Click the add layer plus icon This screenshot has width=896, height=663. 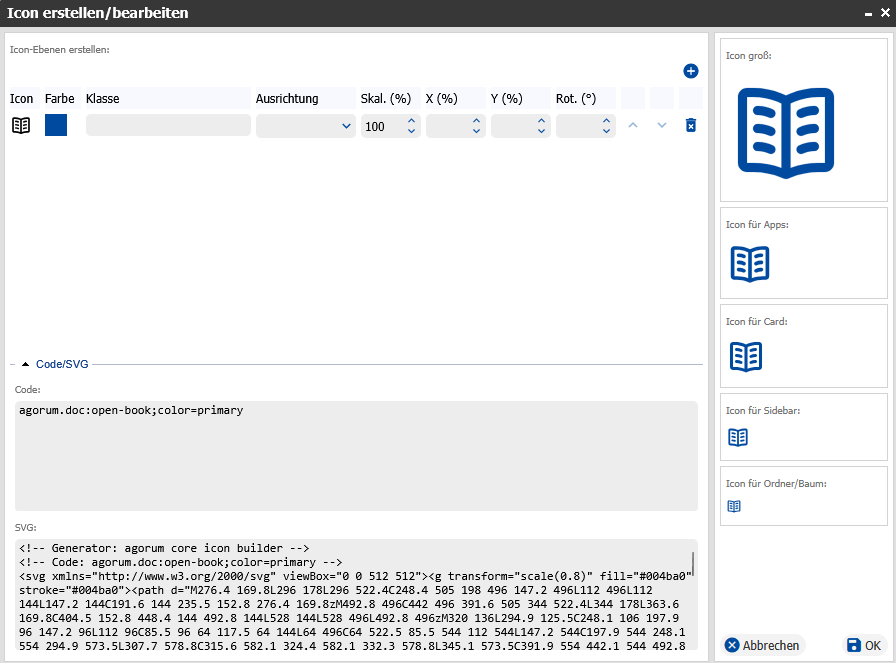(690, 71)
